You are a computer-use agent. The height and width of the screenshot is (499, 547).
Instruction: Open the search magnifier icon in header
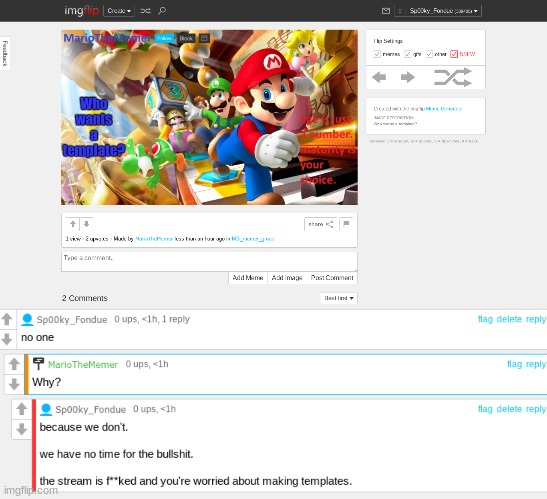[x=162, y=11]
